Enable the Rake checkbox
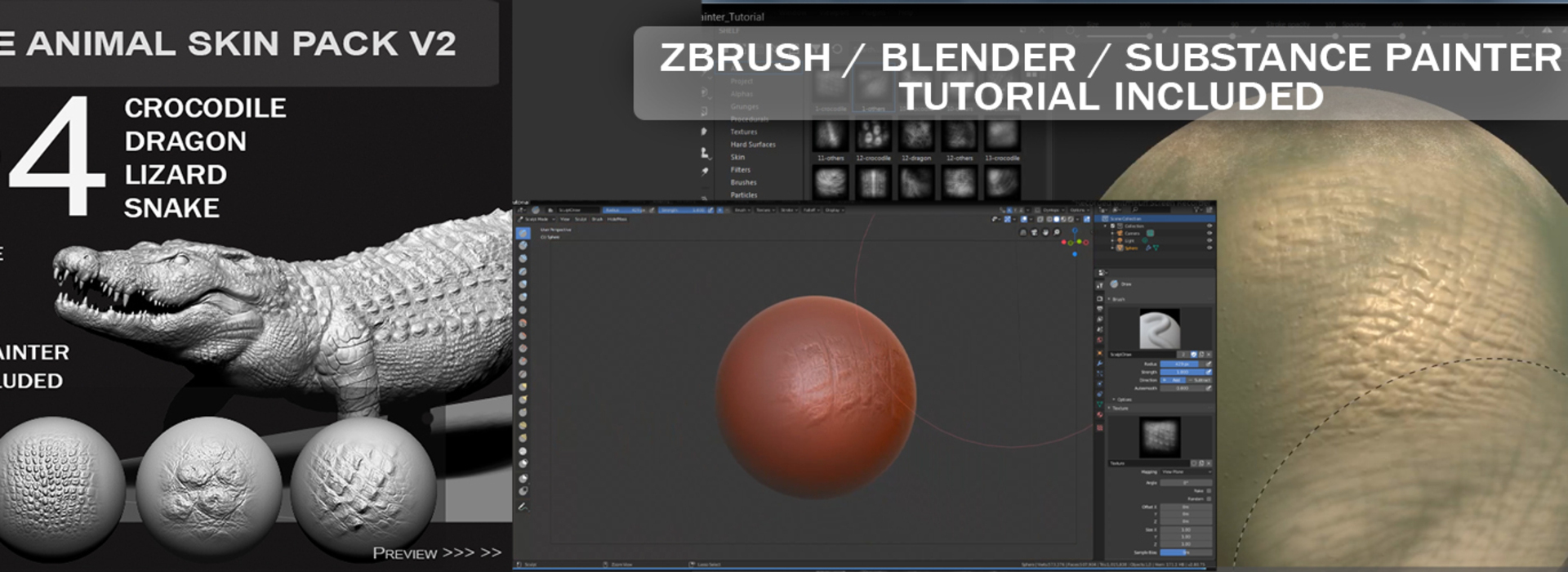 1209,491
